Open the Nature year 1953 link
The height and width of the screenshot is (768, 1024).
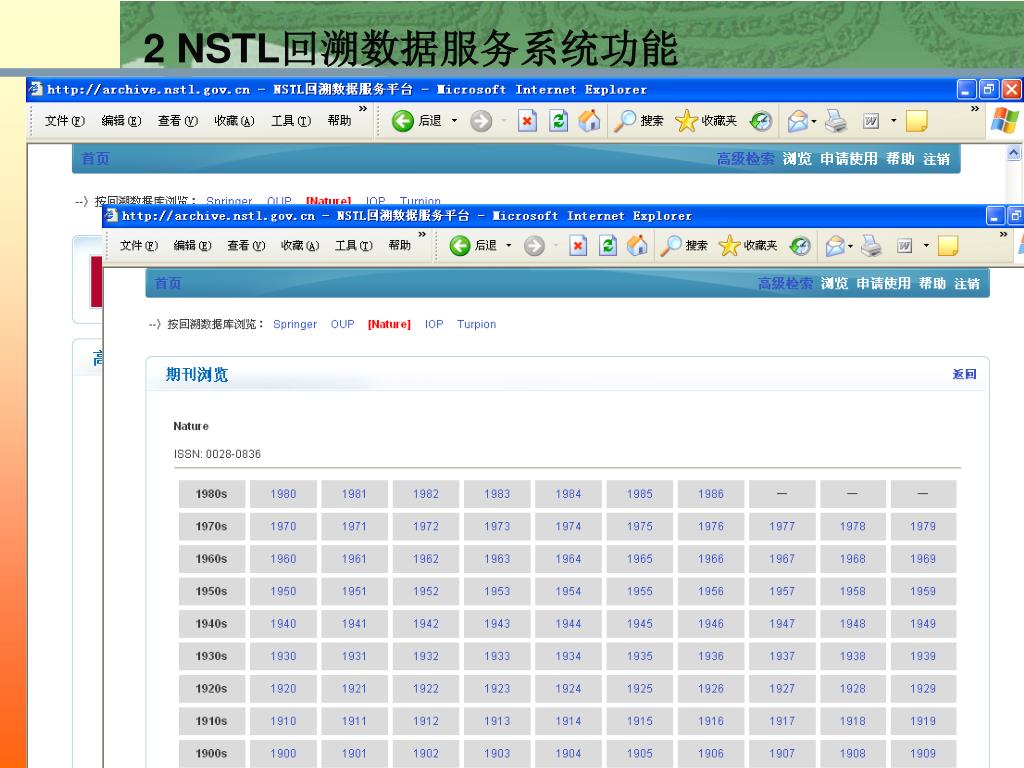coord(497,592)
